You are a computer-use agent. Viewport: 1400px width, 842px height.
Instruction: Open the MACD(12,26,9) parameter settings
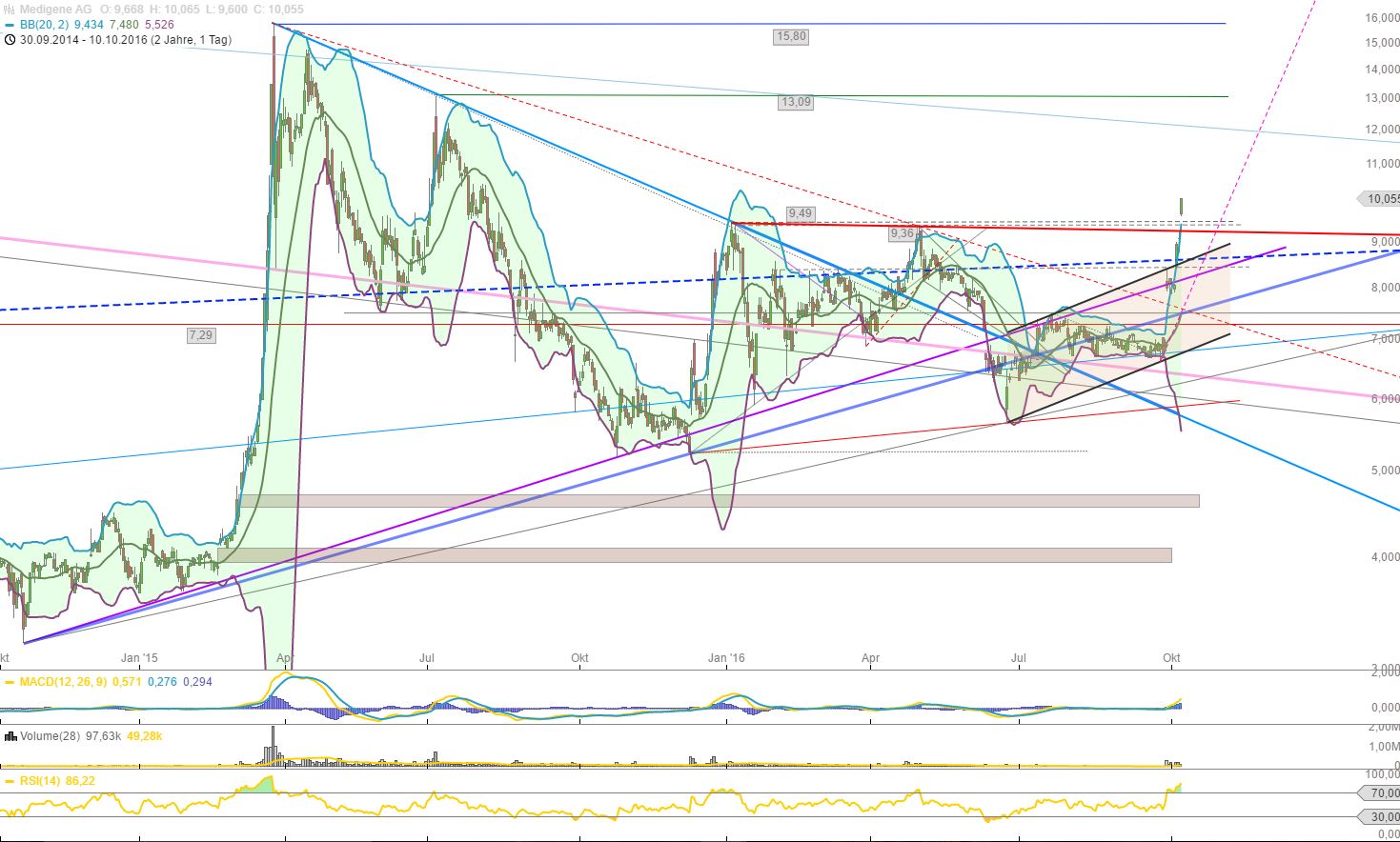point(65,682)
